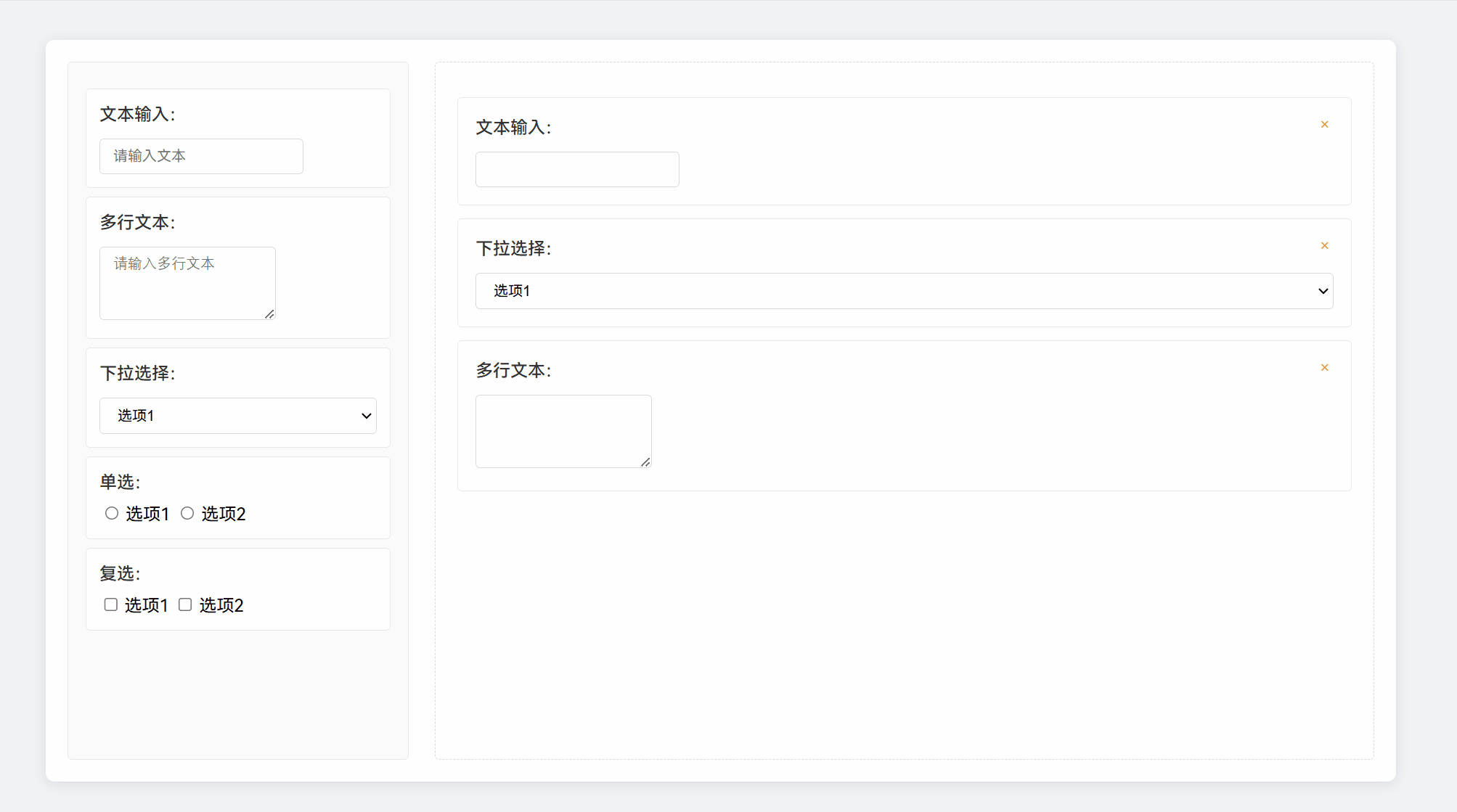Viewport: 1457px width, 812px height.
Task: Open the 下拉选择 dropdown in the left sidebar
Action: pos(237,416)
